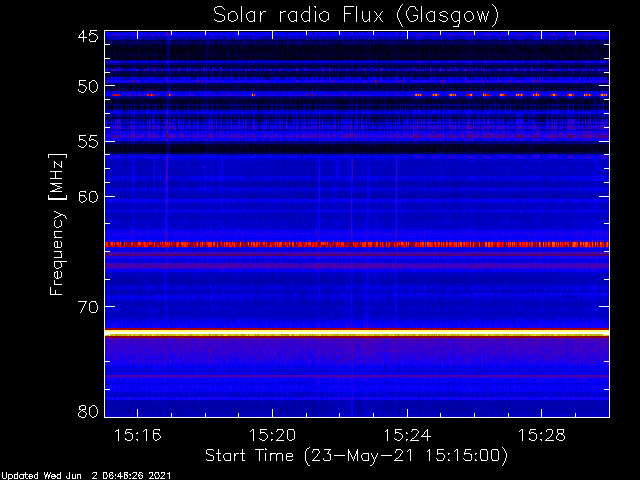Click the 15:24 time tick label

(x=407, y=435)
